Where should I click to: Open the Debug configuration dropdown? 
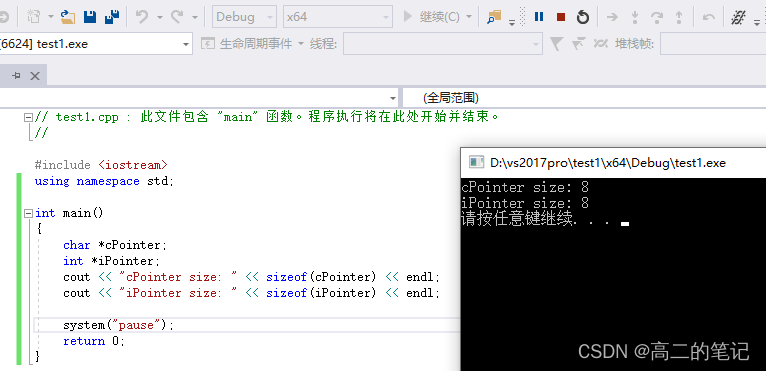pos(244,17)
